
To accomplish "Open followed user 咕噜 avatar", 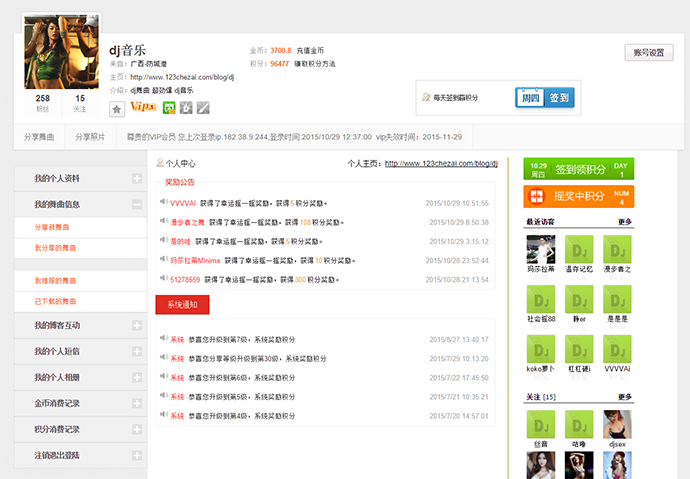I will (579, 424).
